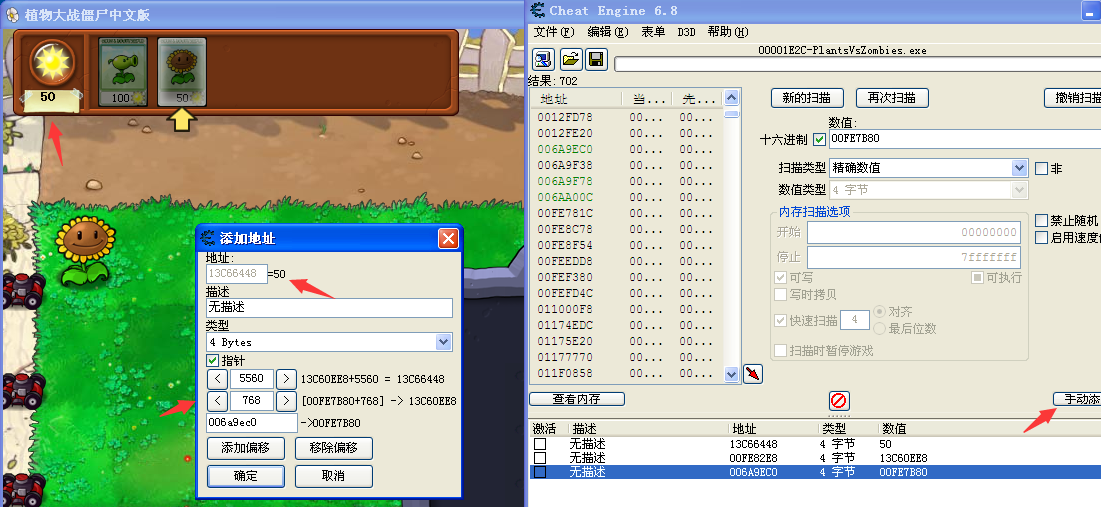The width and height of the screenshot is (1101, 507).
Task: Toggle the 非 checkbox beside scan type
Action: pyautogui.click(x=1041, y=169)
